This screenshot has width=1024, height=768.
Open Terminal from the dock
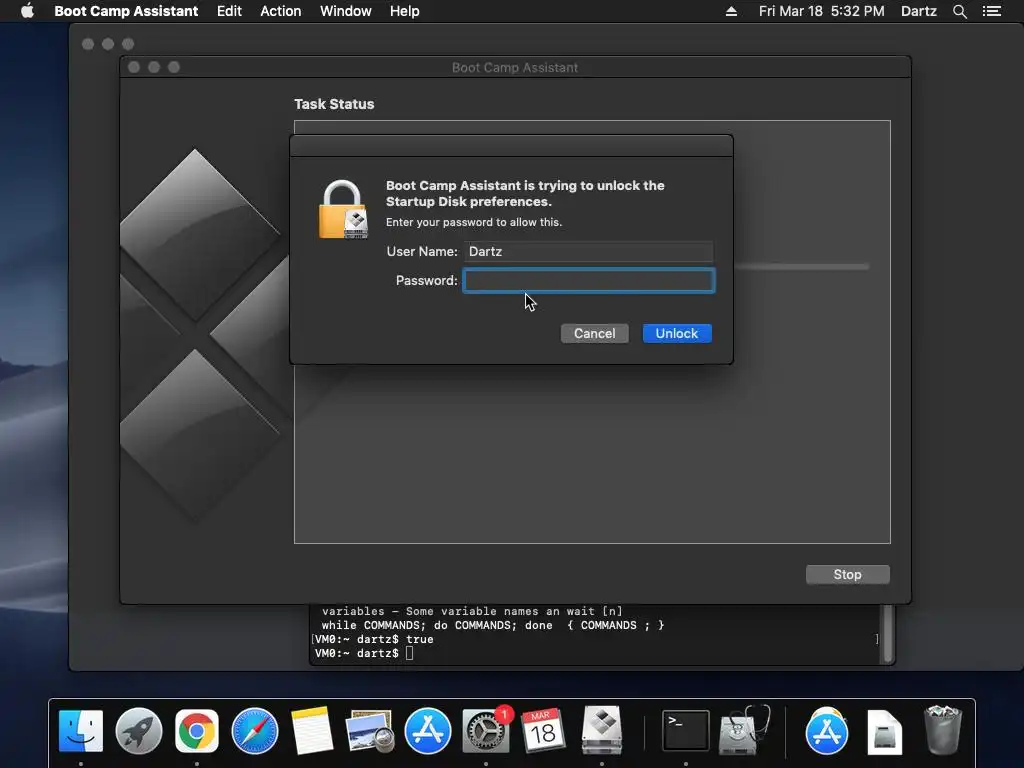pos(686,731)
